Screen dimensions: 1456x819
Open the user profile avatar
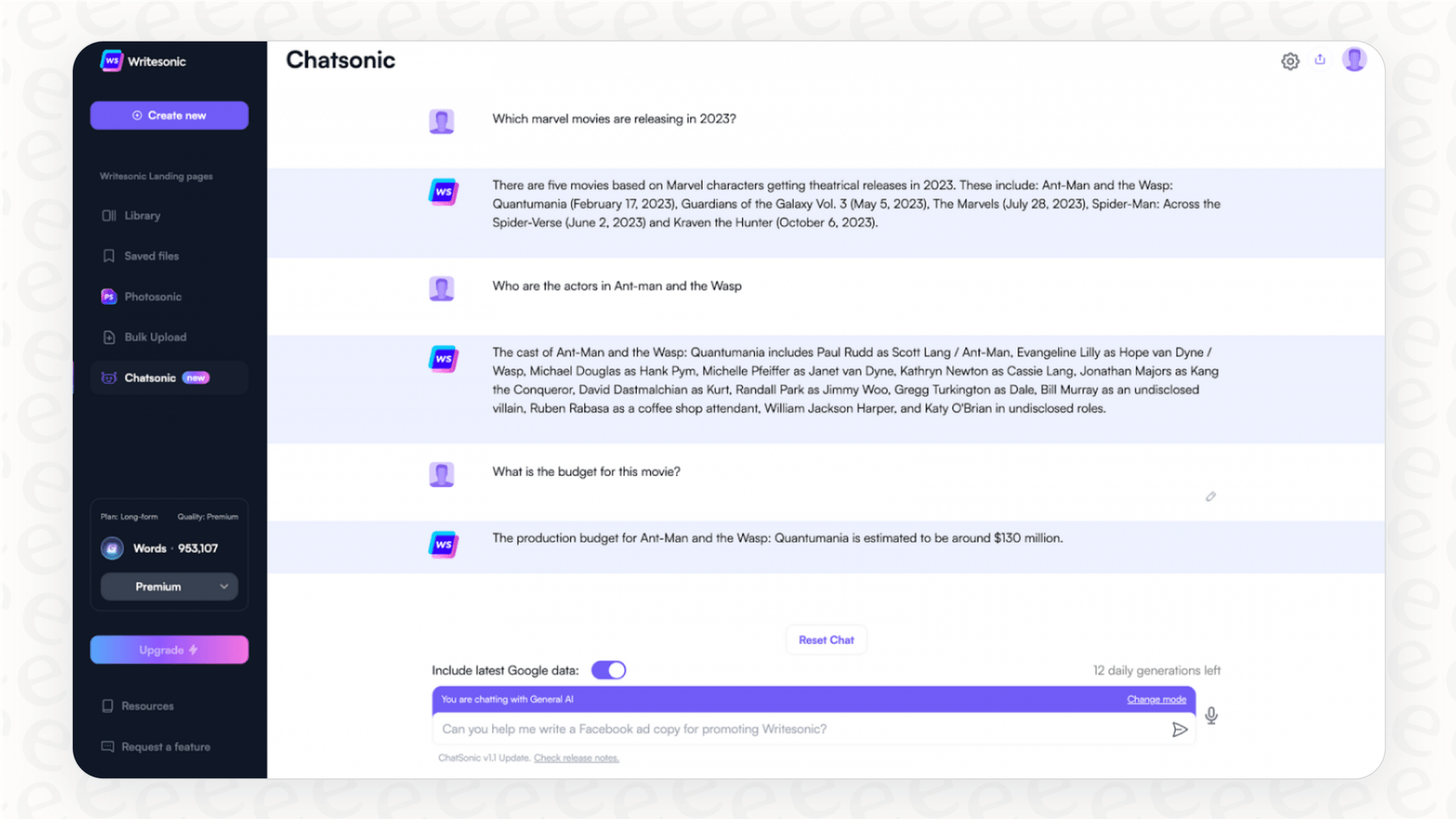tap(1354, 60)
